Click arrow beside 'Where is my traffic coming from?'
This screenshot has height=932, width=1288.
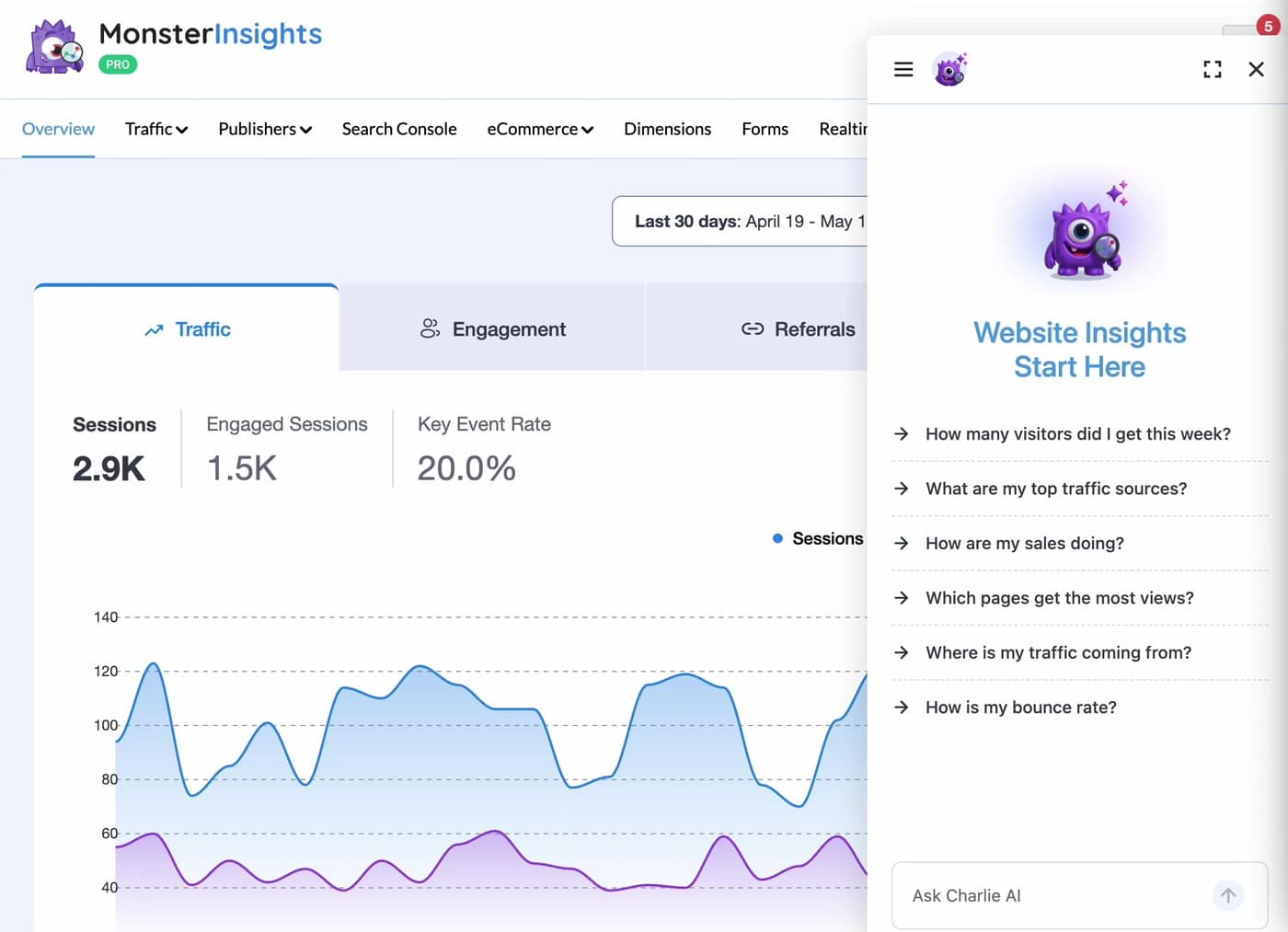[902, 652]
